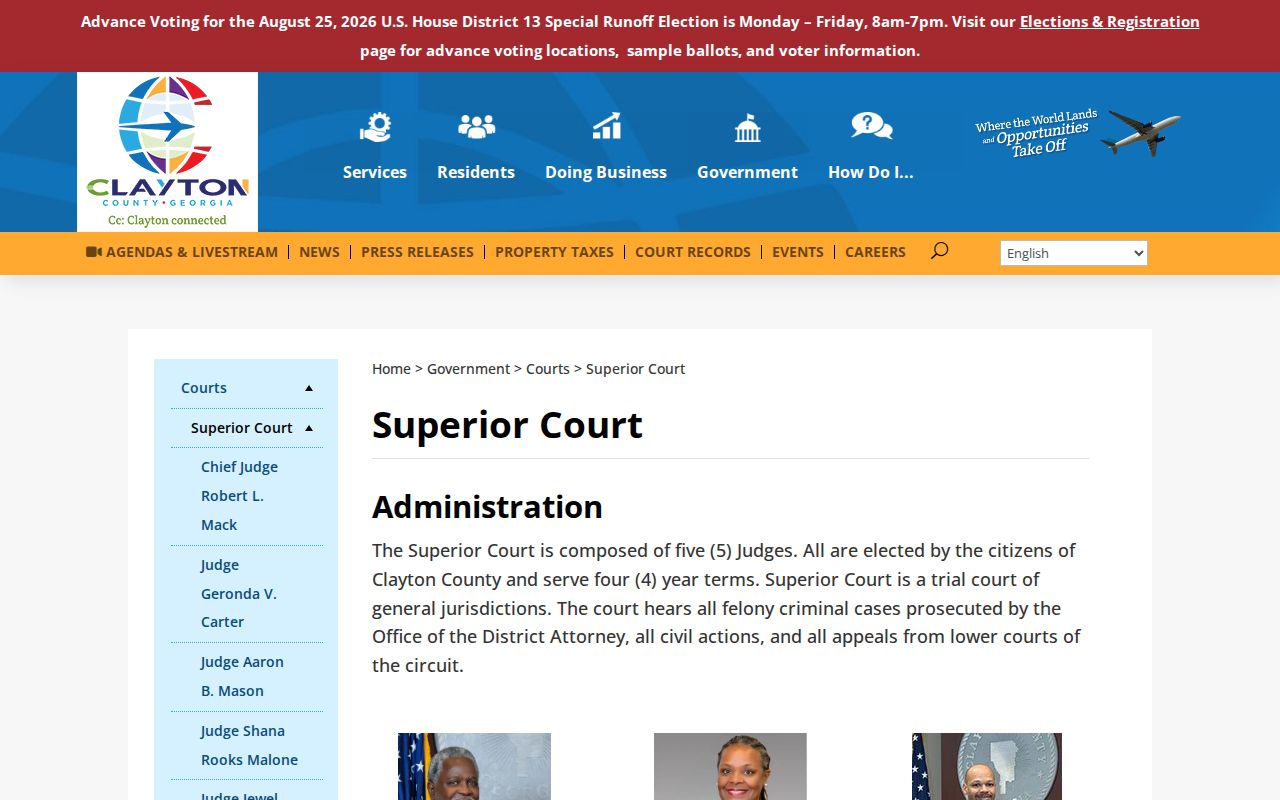Open the English language dropdown
The height and width of the screenshot is (800, 1280).
pos(1074,253)
